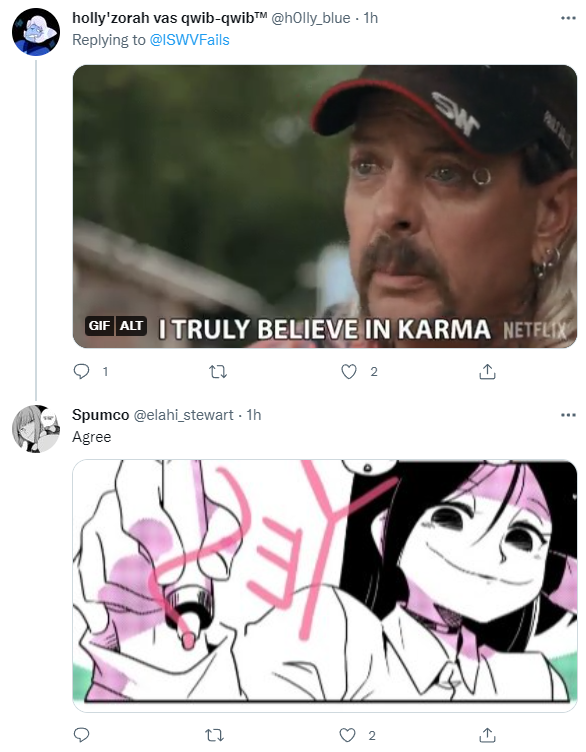The image size is (586, 752).
Task: Like the tweet from @h0lly_blue
Action: pos(349,371)
